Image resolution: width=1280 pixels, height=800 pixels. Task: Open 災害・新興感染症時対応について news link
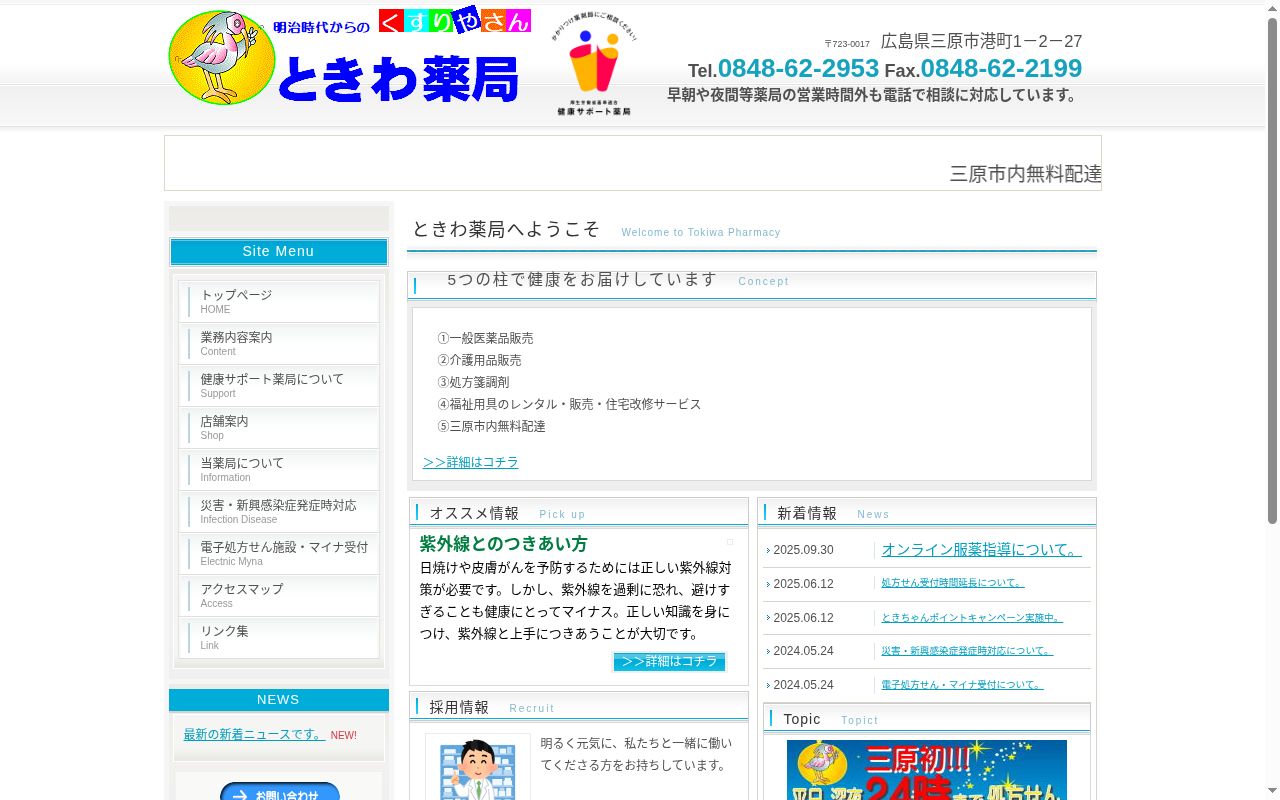(x=967, y=651)
